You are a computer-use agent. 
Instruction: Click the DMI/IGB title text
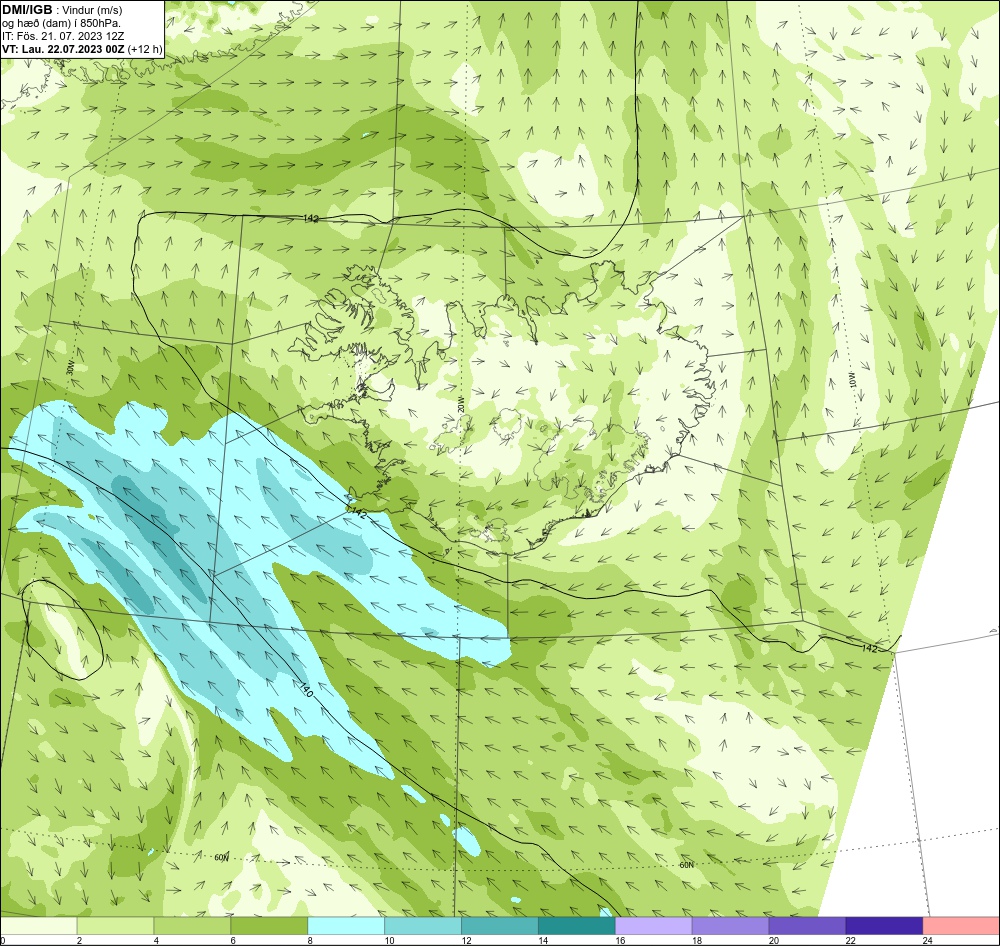[x=27, y=10]
